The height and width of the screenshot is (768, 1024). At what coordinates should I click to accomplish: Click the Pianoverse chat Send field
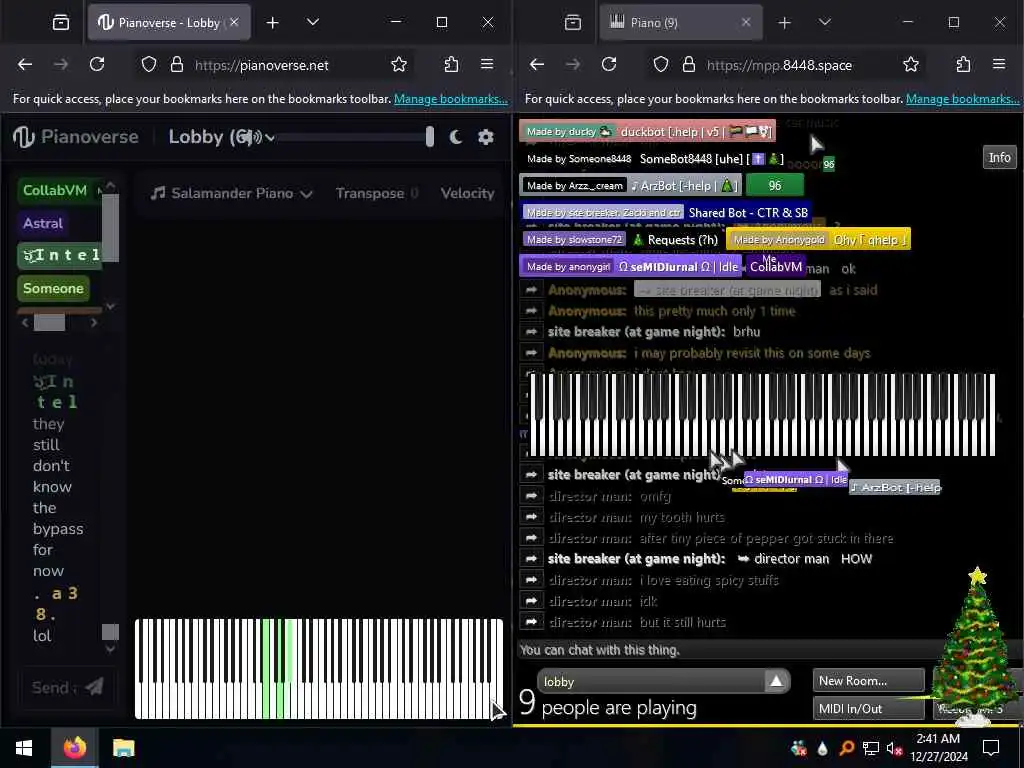tap(55, 688)
